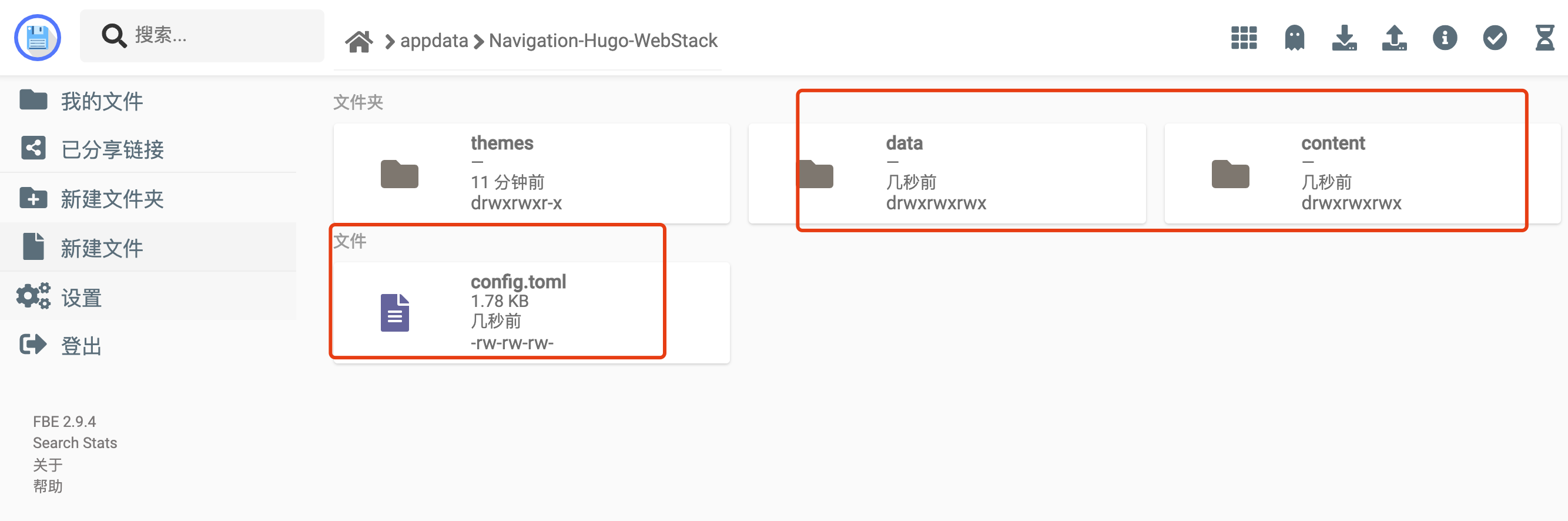Select 我的文件 in the sidebar
This screenshot has height=521, width=1568.
point(101,101)
